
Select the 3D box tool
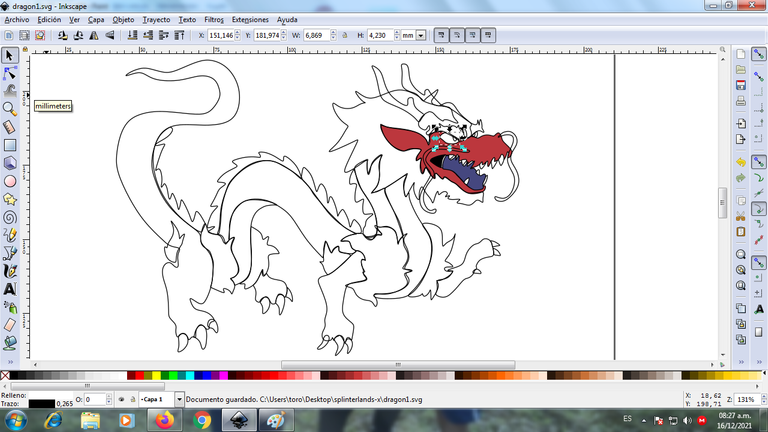click(9, 163)
